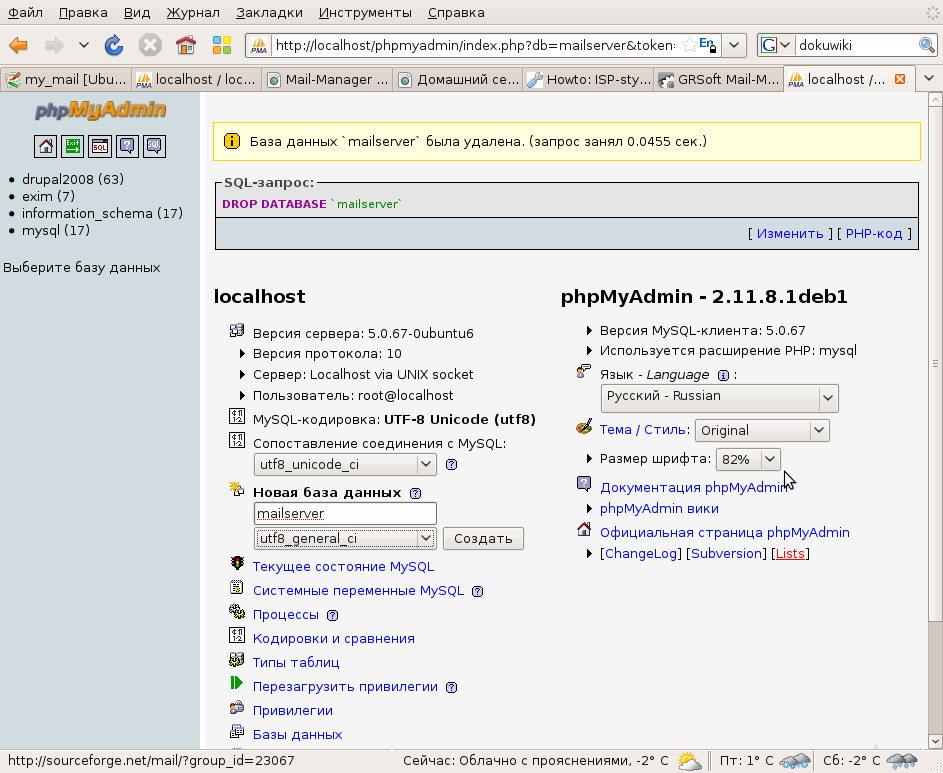Click the current weather cloudy icon in status bar
943x773 pixels.
coord(689,761)
